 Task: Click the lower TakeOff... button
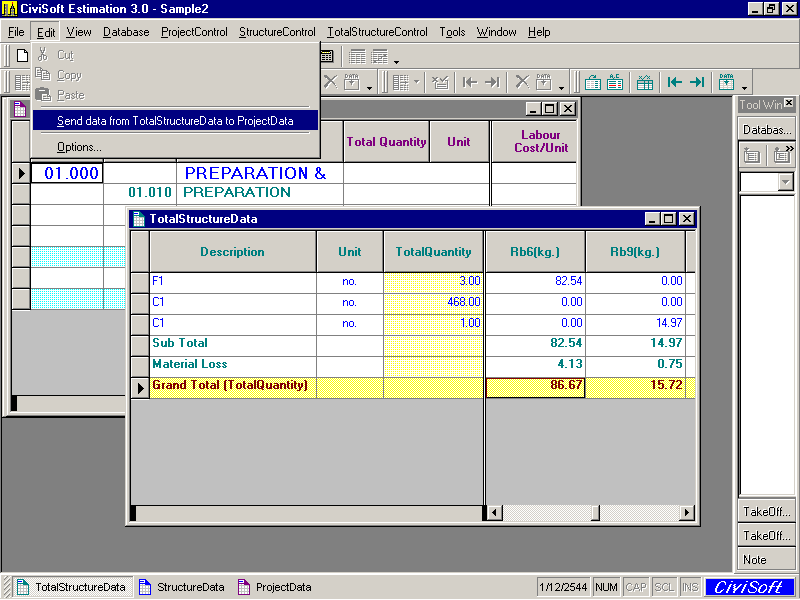pos(766,536)
